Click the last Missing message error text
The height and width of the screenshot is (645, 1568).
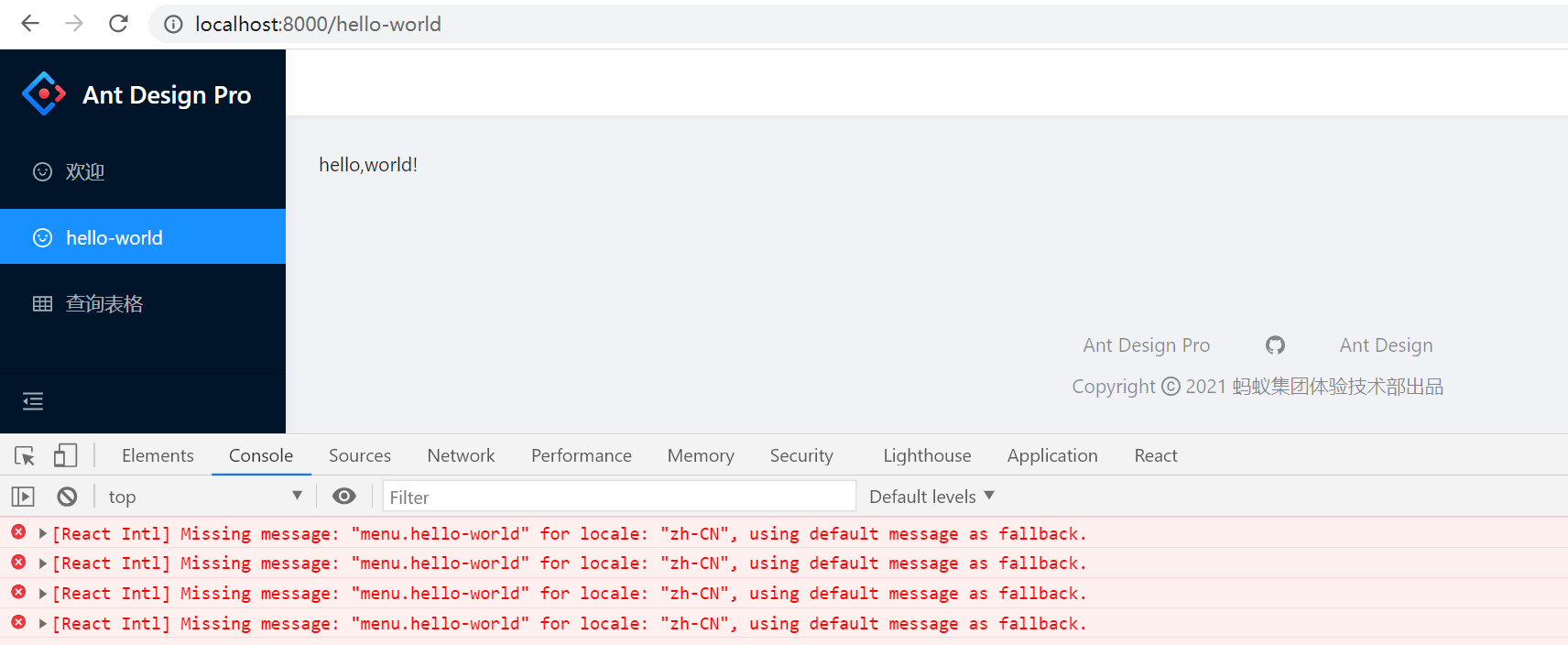(x=570, y=624)
